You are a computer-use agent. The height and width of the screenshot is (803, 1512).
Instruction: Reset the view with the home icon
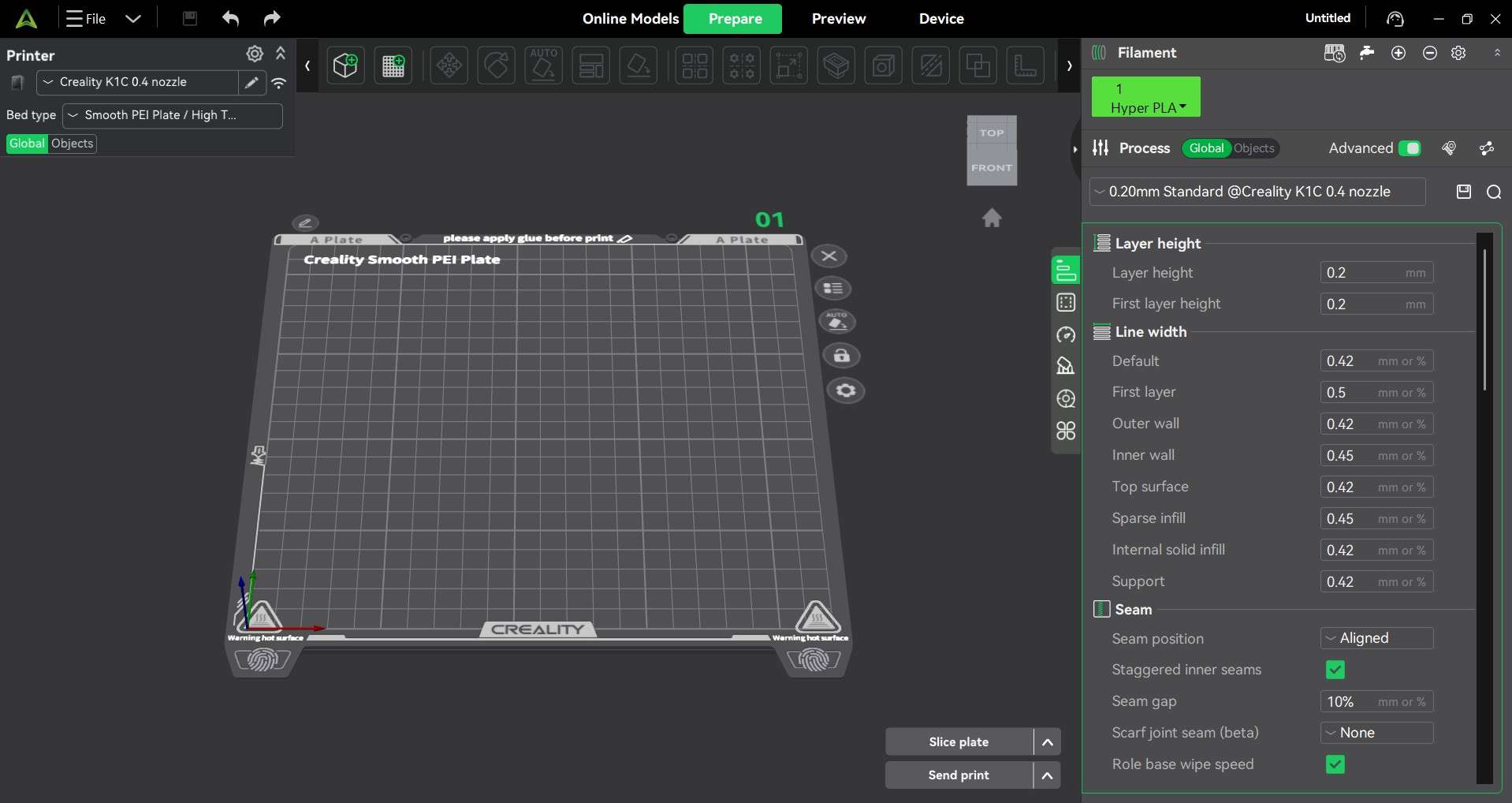pyautogui.click(x=992, y=218)
